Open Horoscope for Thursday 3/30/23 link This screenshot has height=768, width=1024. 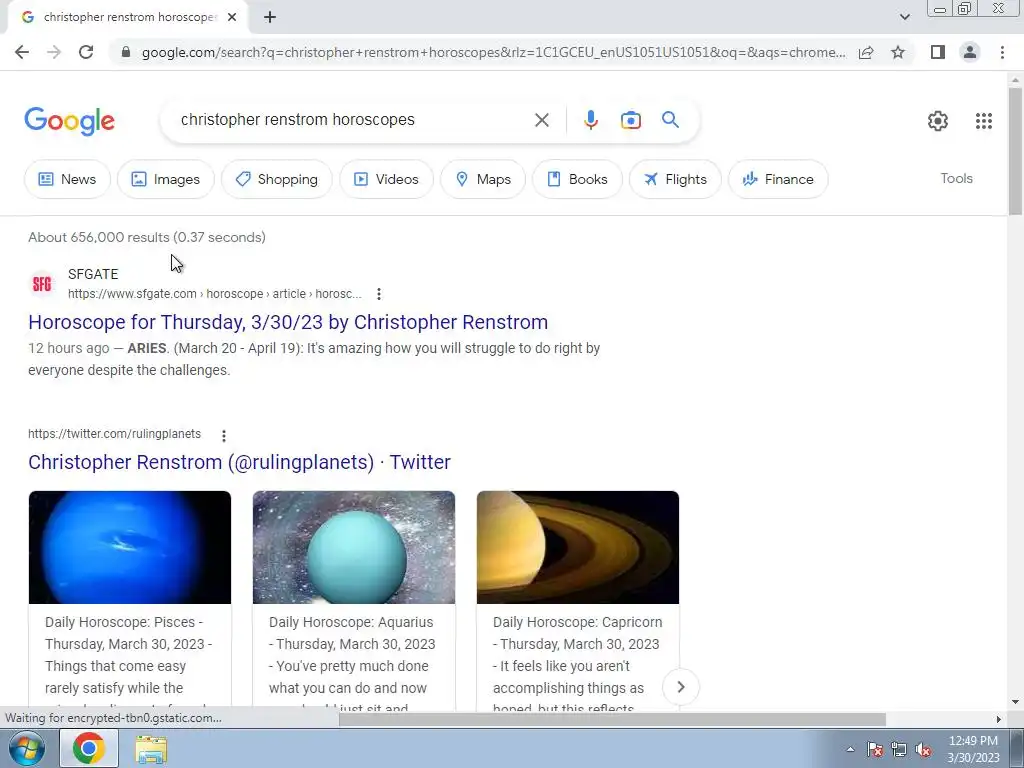coord(288,322)
